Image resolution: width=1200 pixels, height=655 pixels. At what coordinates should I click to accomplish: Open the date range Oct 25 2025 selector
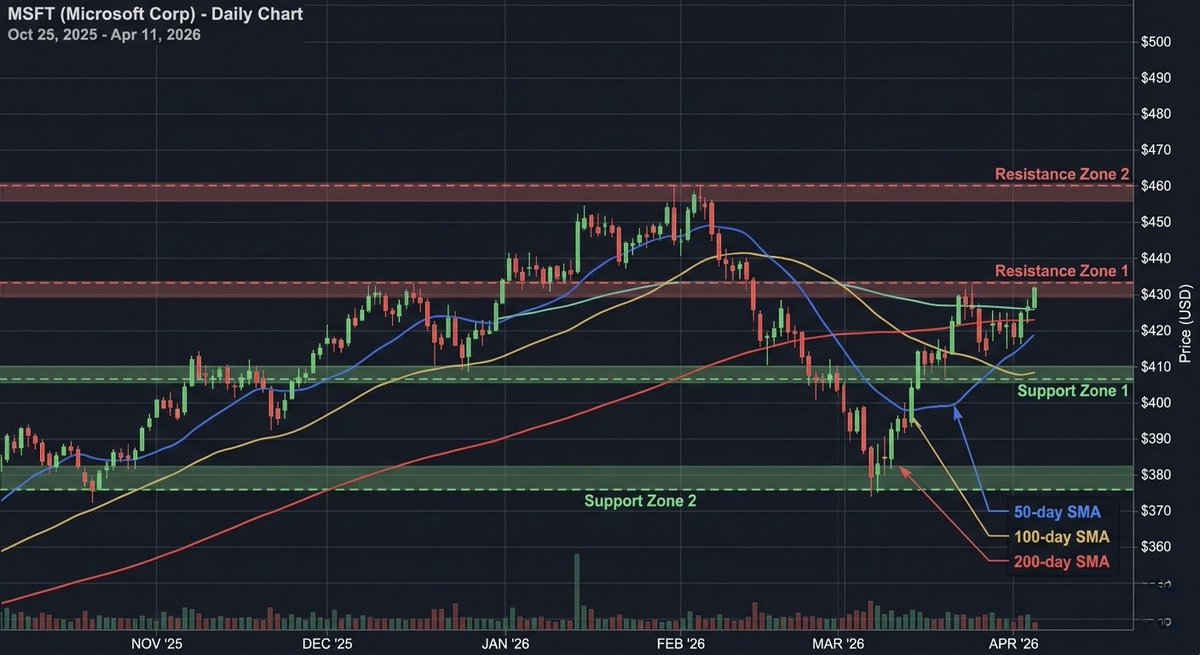[x=104, y=34]
